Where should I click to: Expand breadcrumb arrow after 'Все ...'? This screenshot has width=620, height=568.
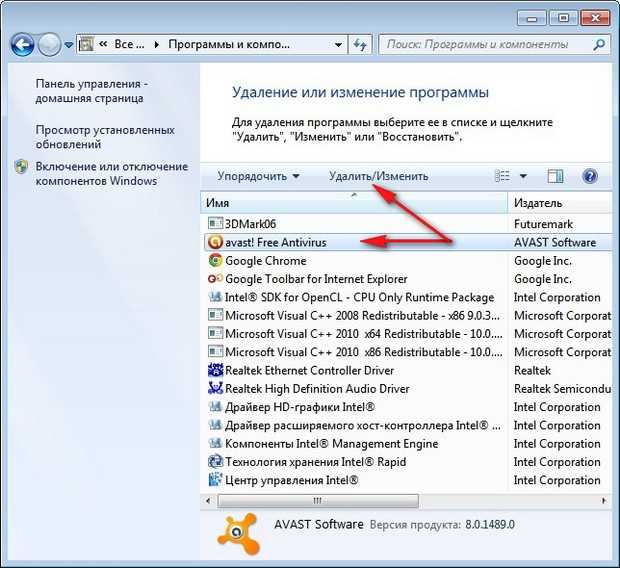(157, 44)
